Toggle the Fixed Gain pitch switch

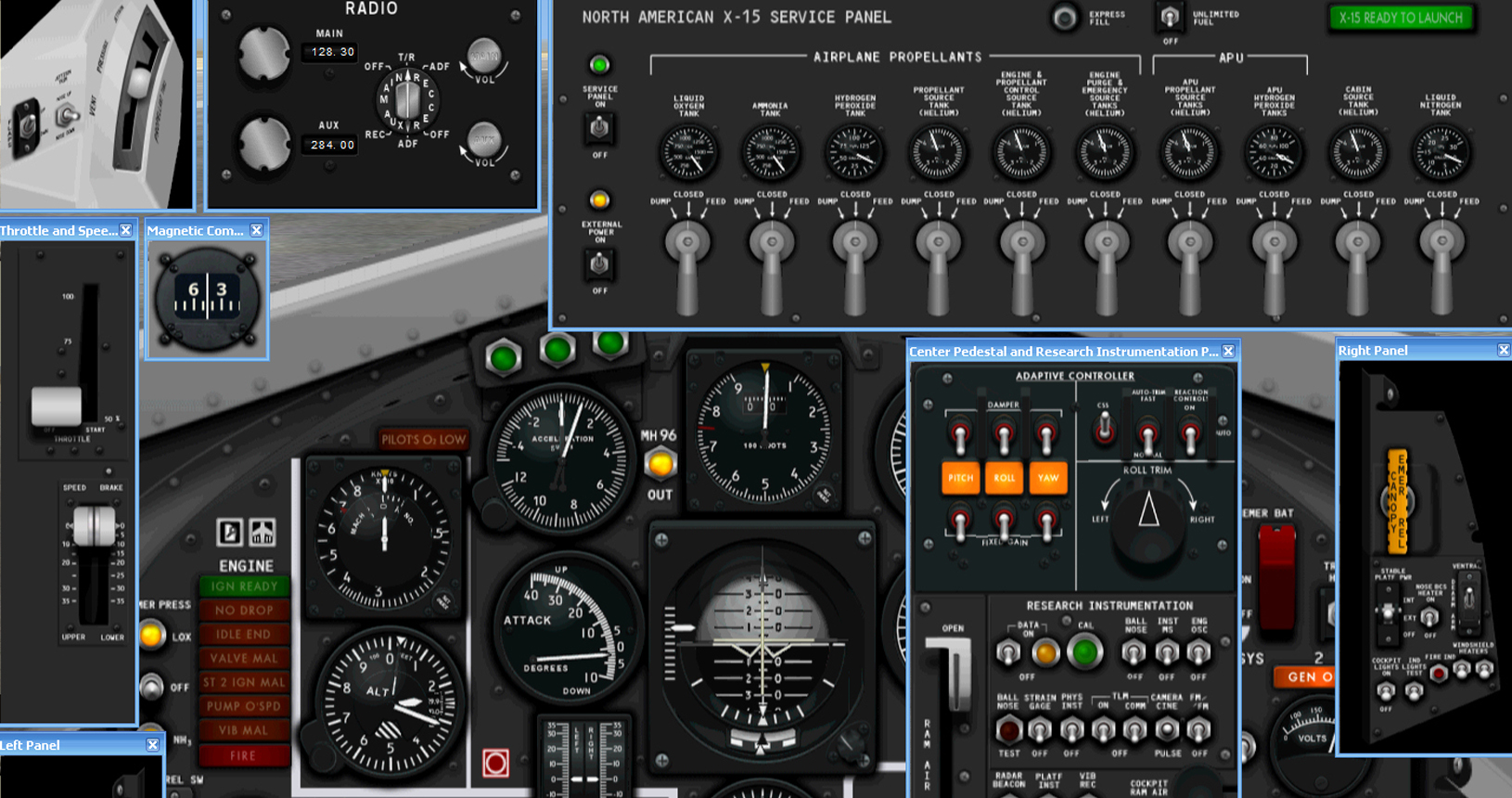960,522
